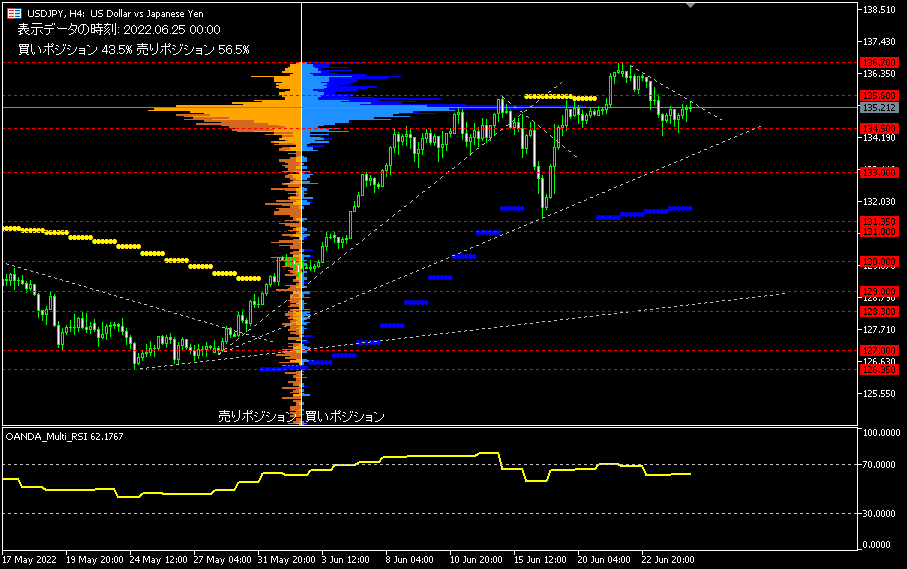Click the '22 Jun 20:00' time axis label
Image resolution: width=907 pixels, height=569 pixels.
pyautogui.click(x=668, y=560)
